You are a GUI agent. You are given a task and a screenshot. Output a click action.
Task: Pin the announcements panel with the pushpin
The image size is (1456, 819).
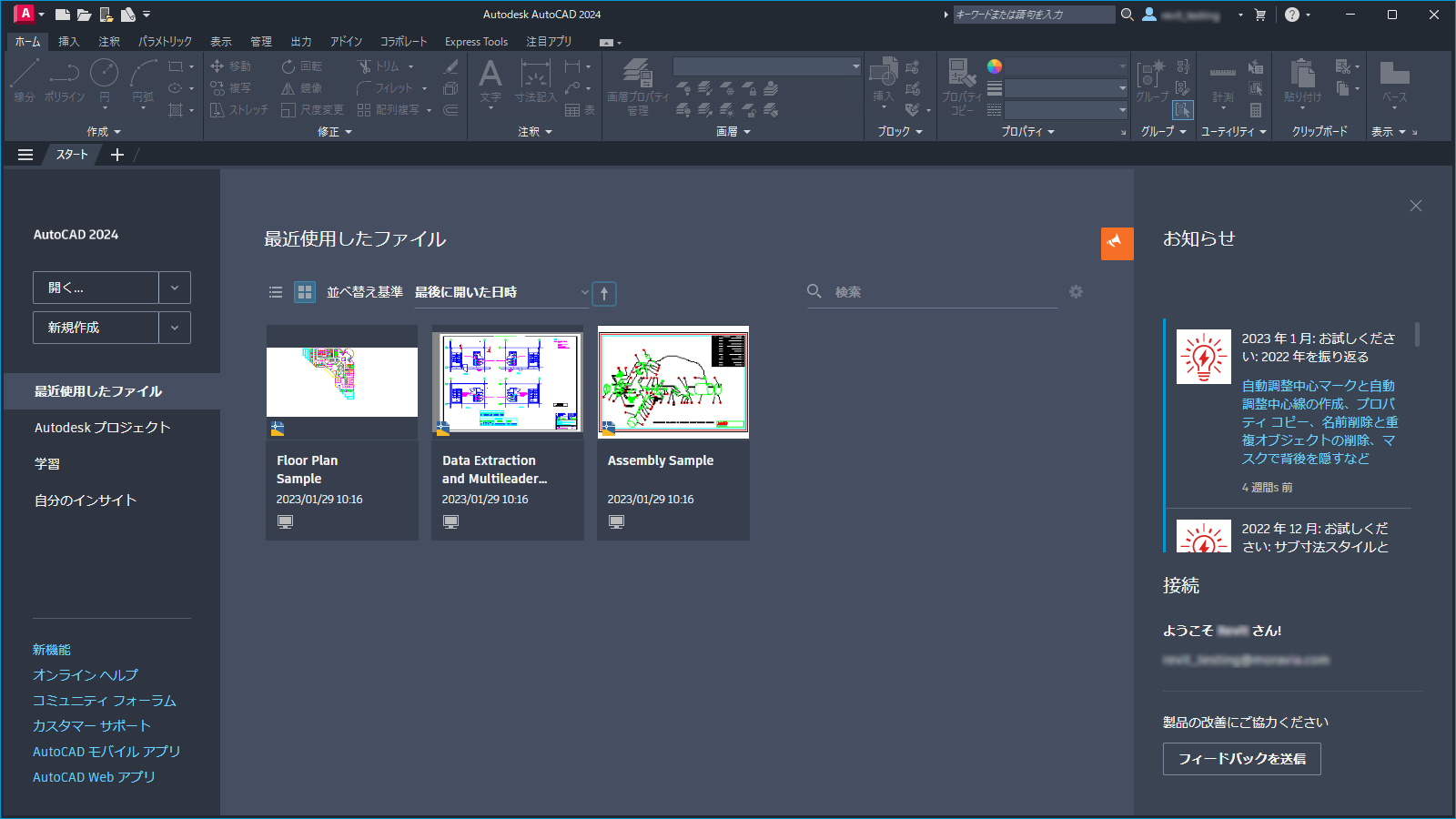point(1117,243)
